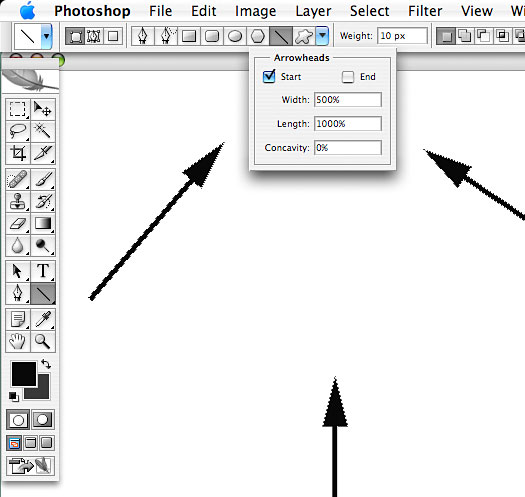This screenshot has height=497, width=525.
Task: Select the Pen tool in toolbox
Action: click(x=18, y=293)
